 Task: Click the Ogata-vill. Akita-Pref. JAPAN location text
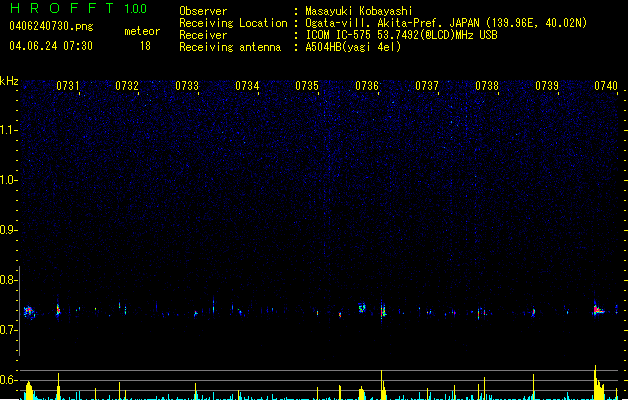point(446,23)
